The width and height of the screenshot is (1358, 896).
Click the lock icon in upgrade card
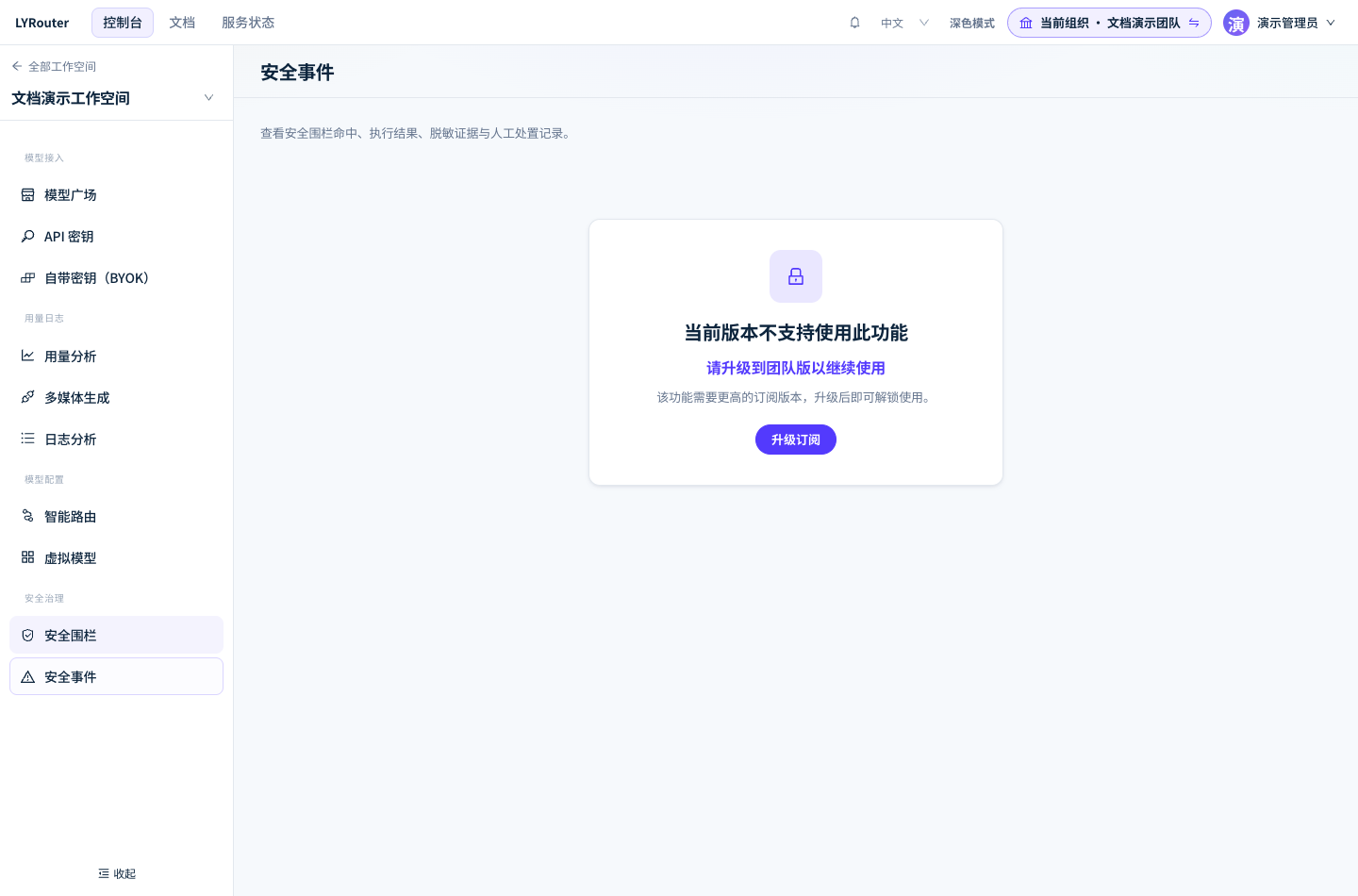pyautogui.click(x=796, y=276)
